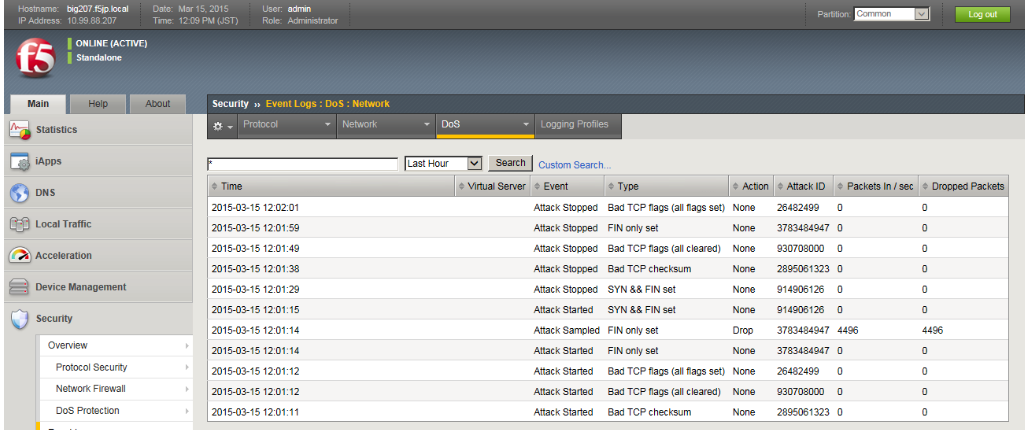Screen dimensions: 1027x430
Task: Expand the Network Firewall submenu arrow
Action: pos(187,389)
